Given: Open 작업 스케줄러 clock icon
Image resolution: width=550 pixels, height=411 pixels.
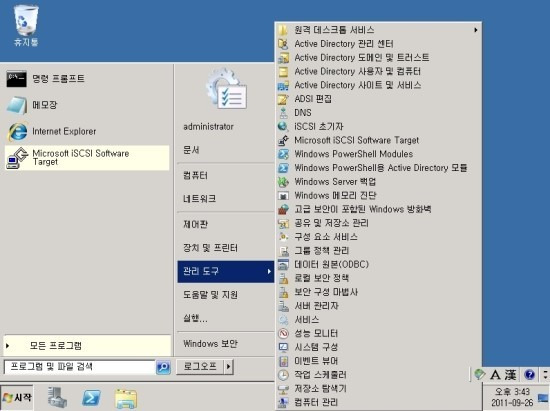Looking at the screenshot, I should [x=283, y=375].
